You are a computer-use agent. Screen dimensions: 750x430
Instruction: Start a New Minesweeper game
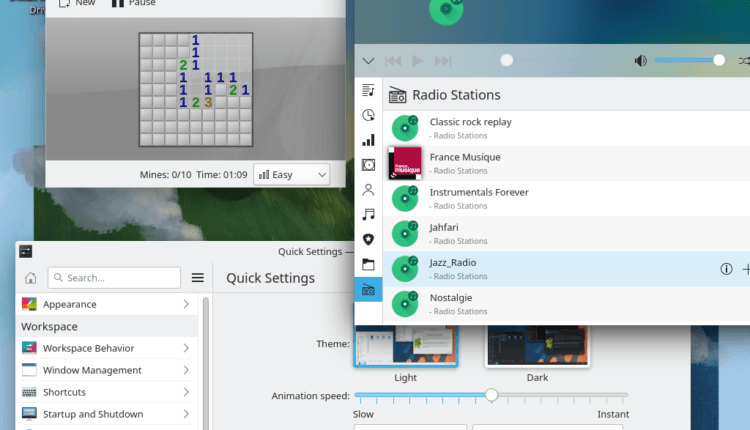pos(77,3)
